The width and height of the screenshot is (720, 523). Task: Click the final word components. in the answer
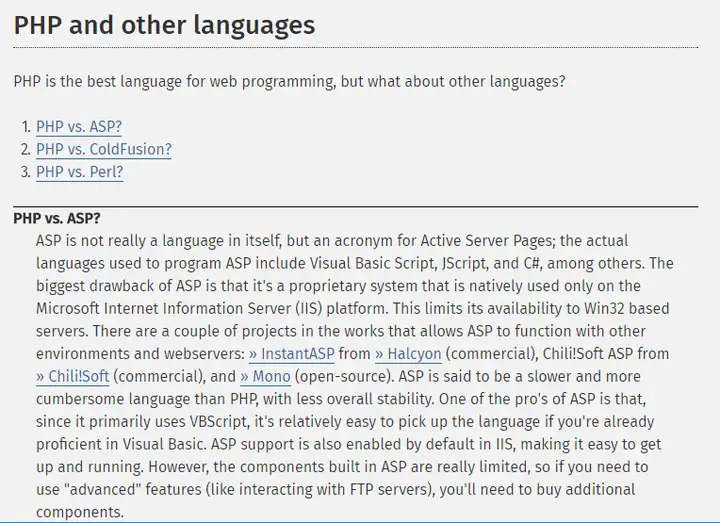pos(80,512)
